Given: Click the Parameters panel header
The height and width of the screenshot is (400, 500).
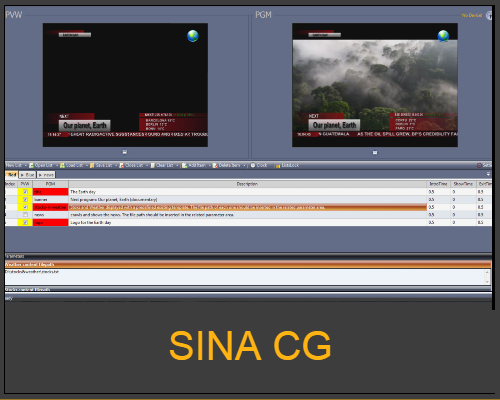Looking at the screenshot, I should click(248, 256).
